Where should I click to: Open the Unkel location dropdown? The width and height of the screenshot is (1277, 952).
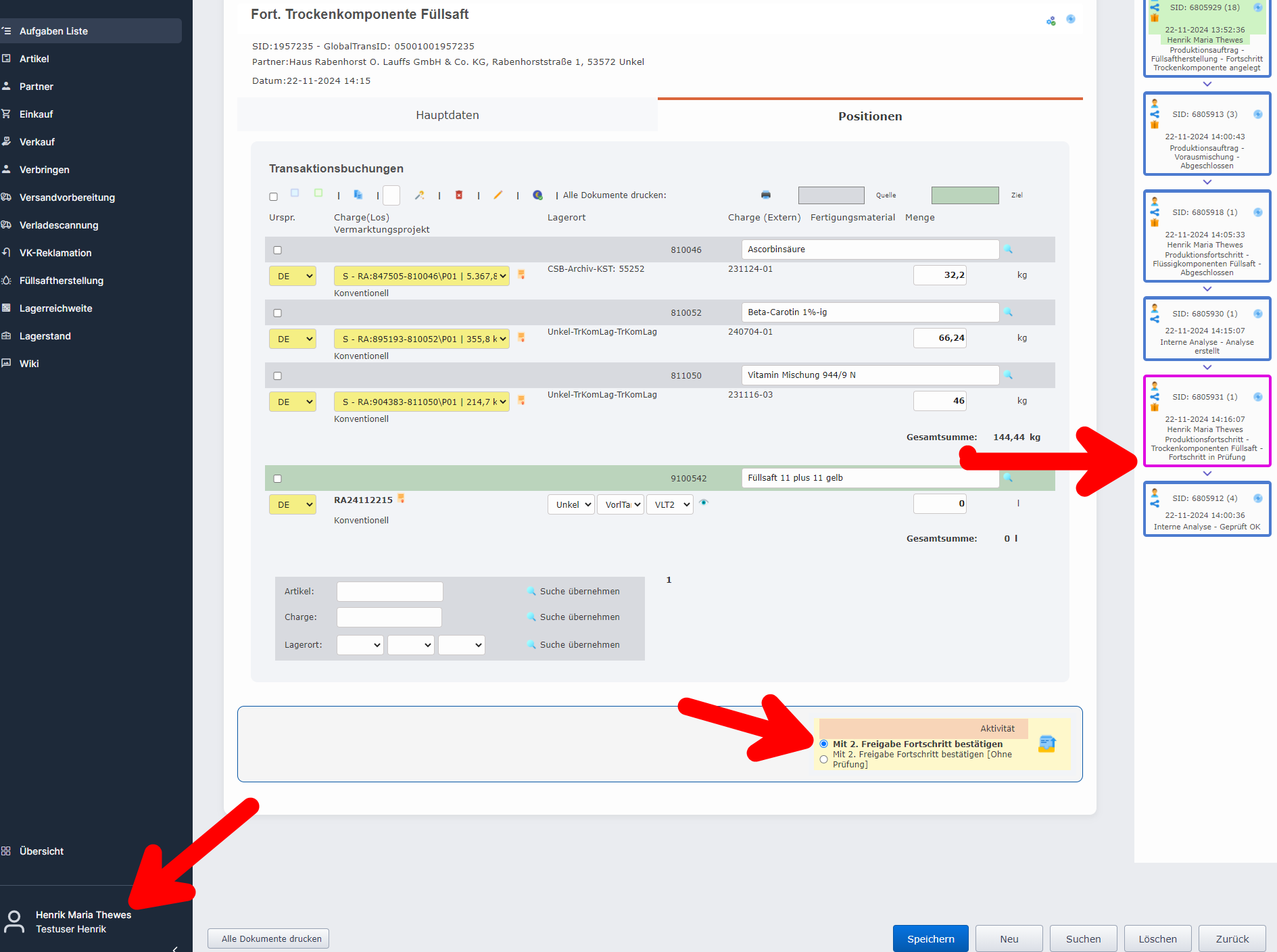point(571,504)
